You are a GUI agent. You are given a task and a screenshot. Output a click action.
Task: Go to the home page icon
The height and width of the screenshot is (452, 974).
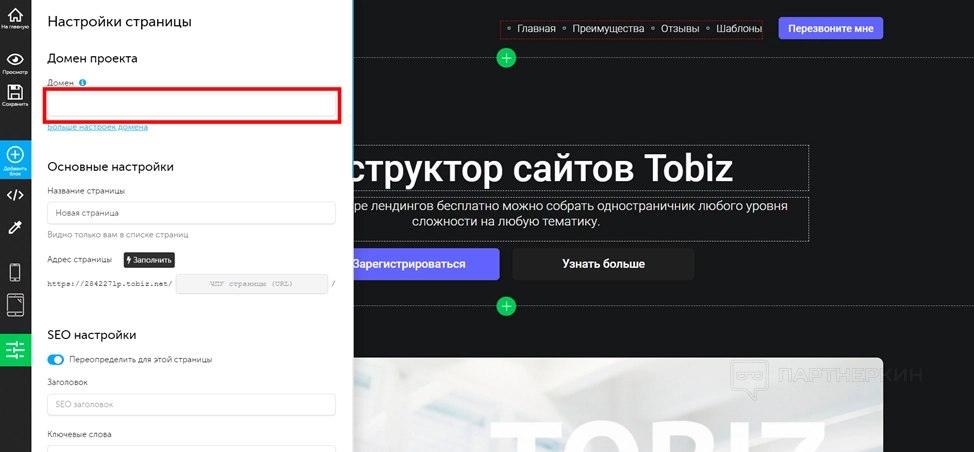click(15, 17)
